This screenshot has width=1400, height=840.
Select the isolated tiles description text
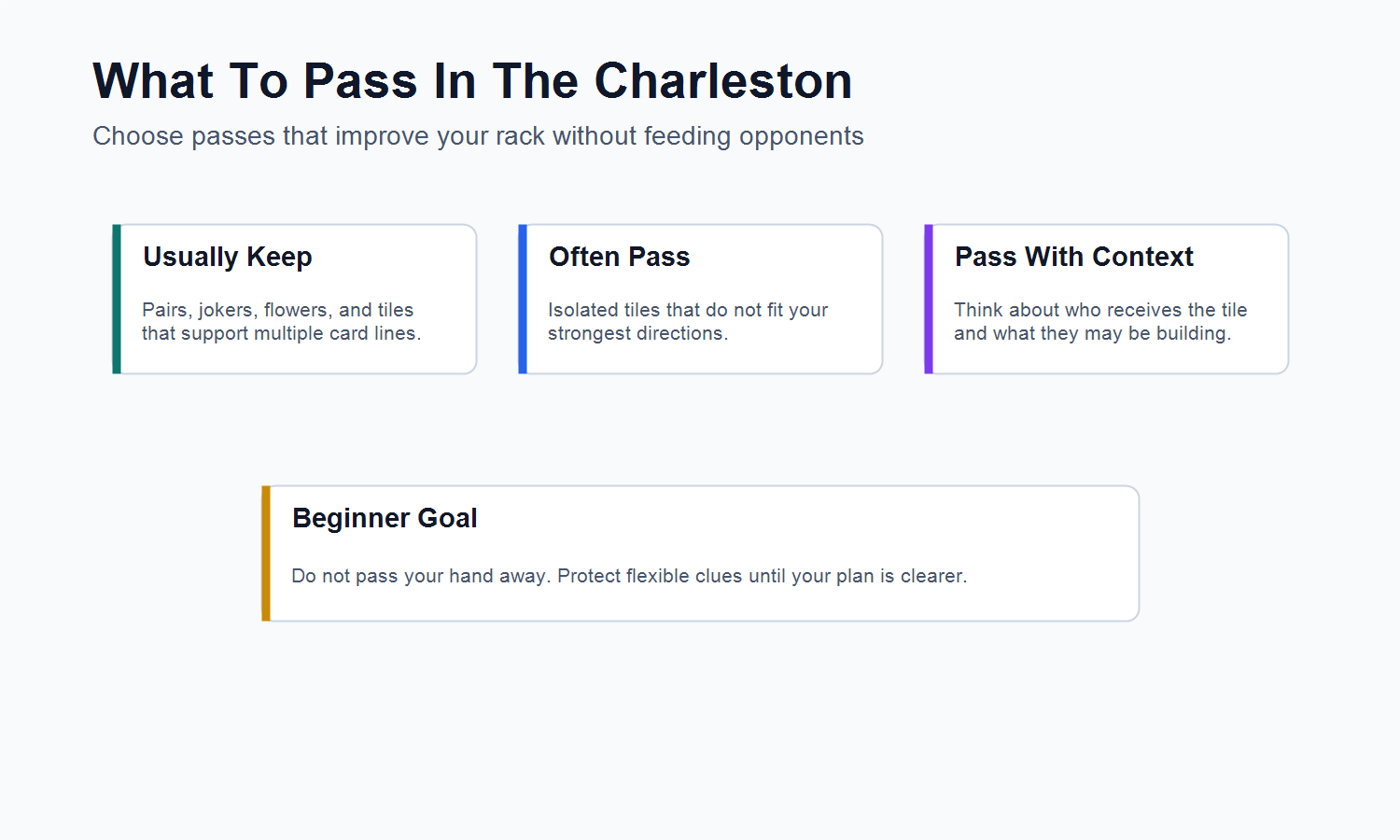(x=688, y=321)
